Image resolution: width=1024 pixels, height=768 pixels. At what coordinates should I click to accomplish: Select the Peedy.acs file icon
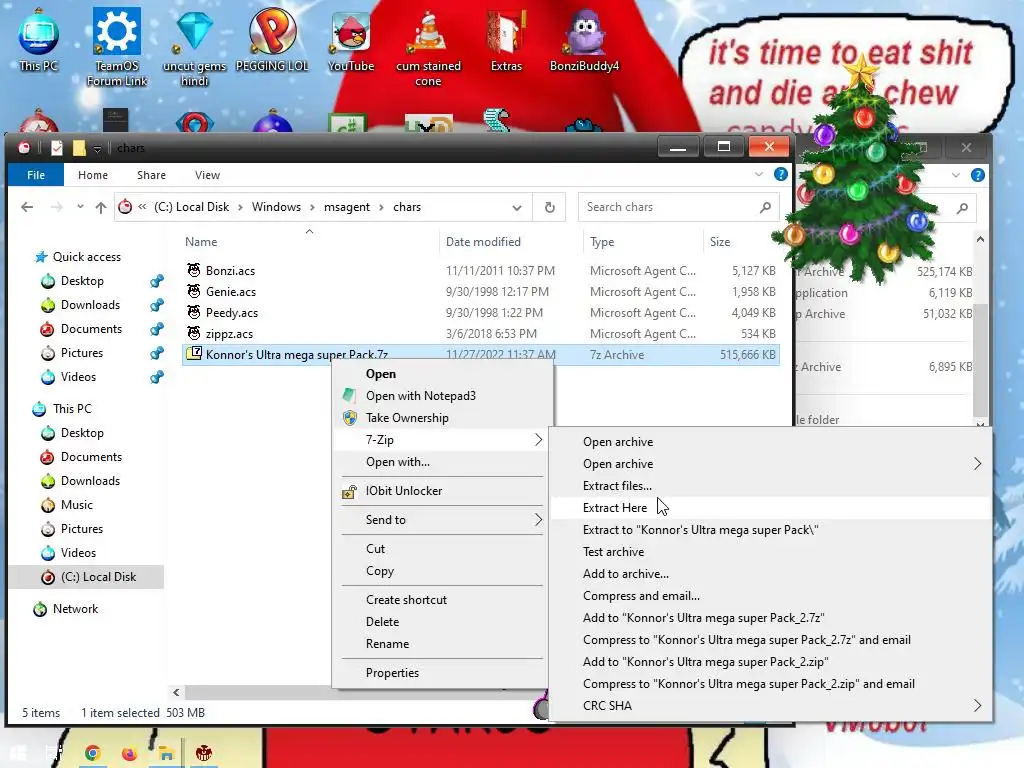193,312
